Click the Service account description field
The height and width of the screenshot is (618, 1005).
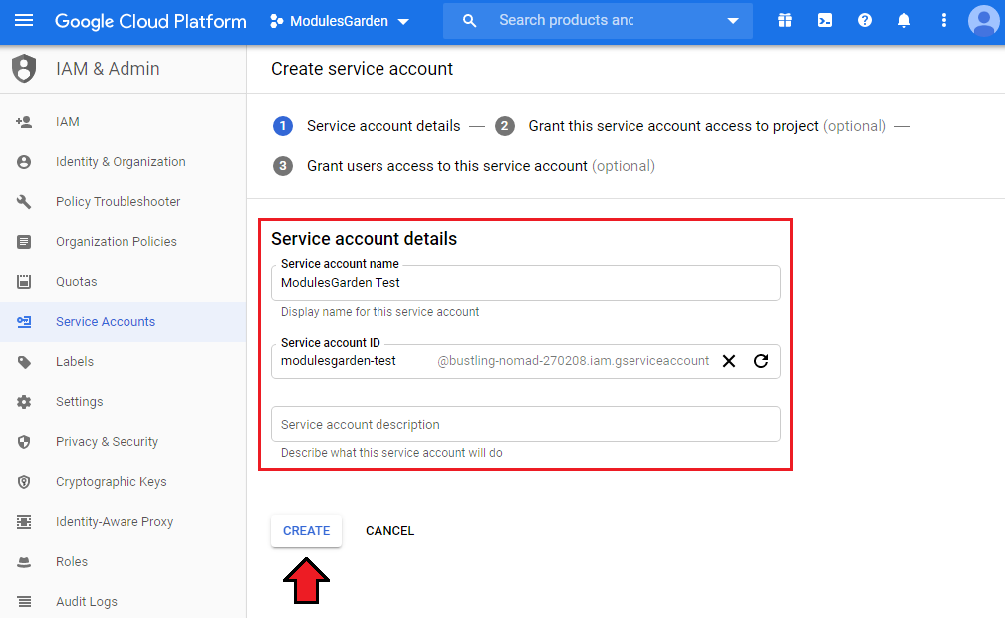526,424
